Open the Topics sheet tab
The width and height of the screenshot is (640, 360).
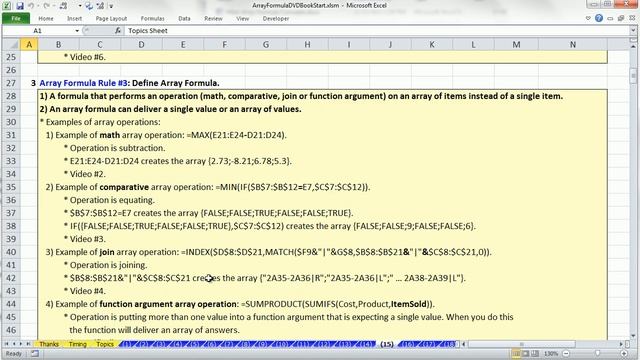[105, 344]
